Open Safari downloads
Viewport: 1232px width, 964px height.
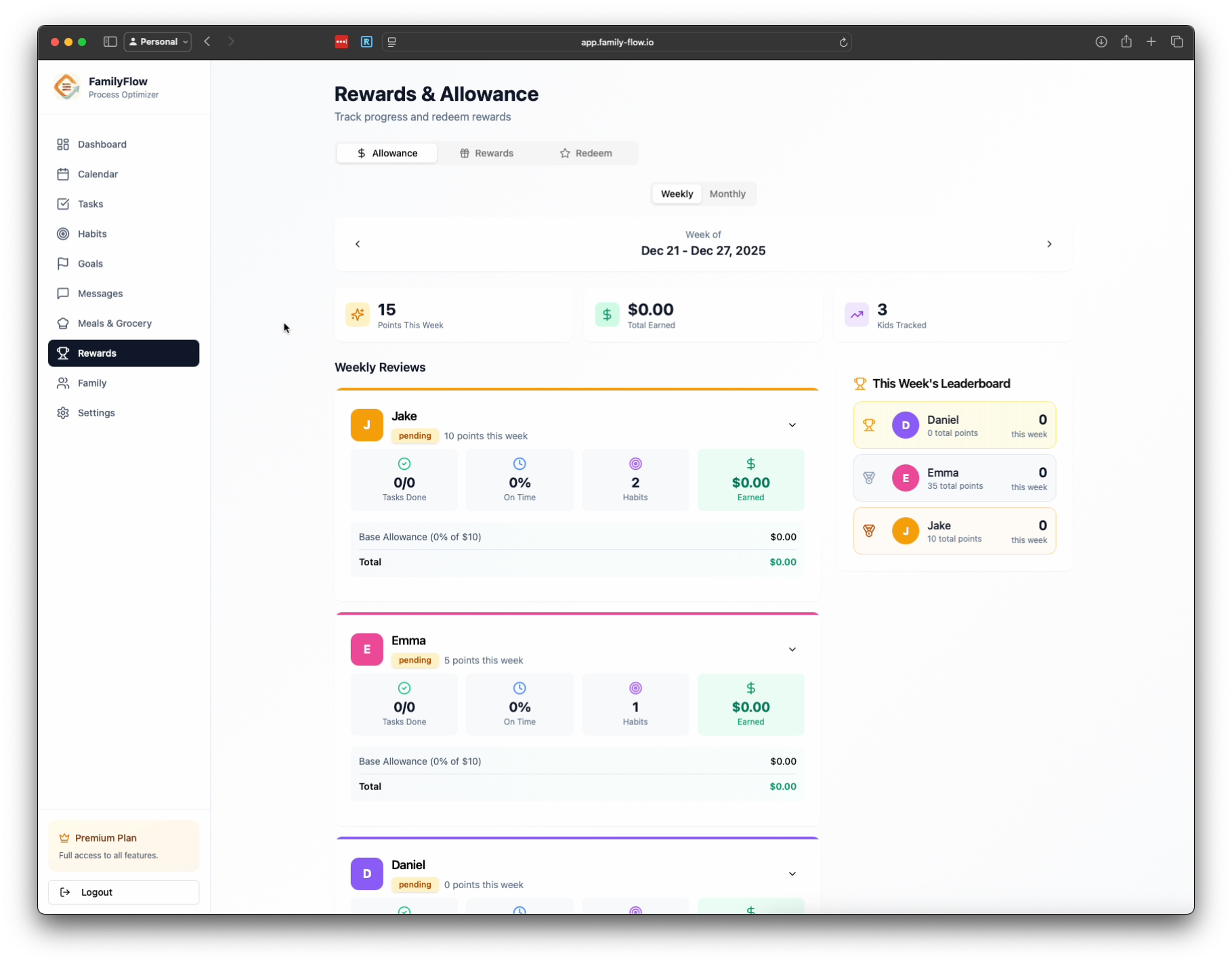[x=1101, y=42]
